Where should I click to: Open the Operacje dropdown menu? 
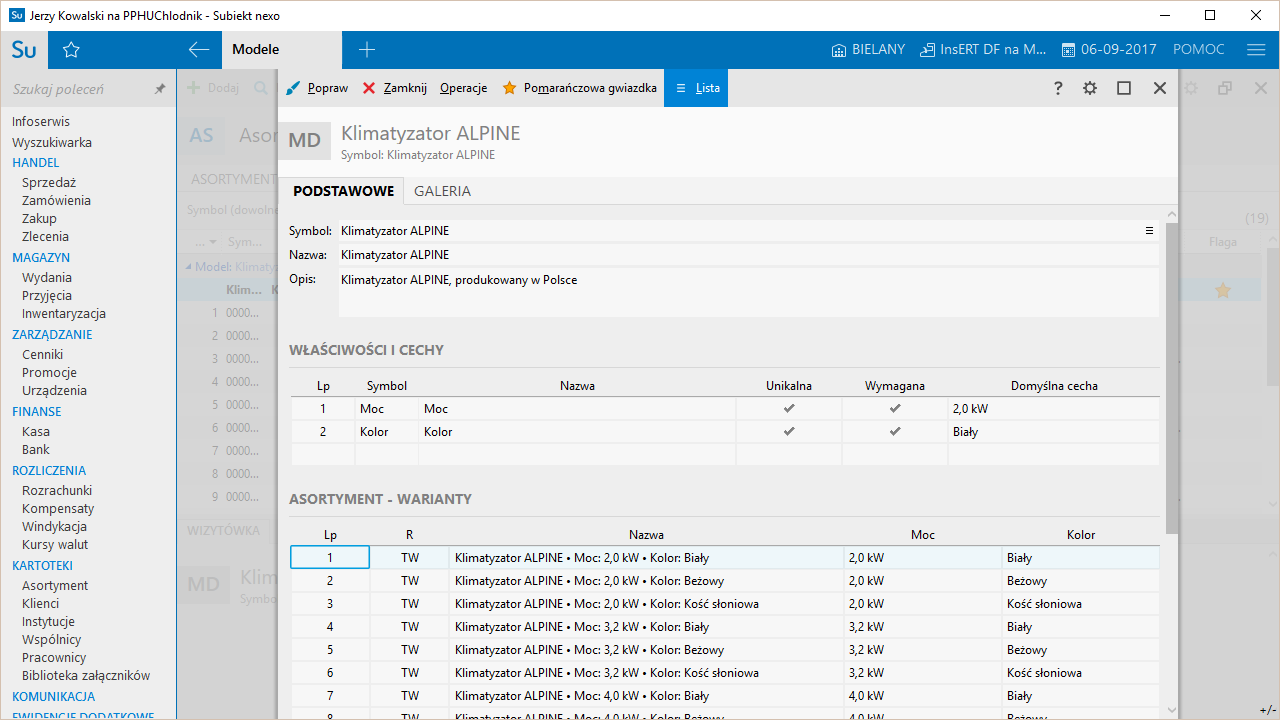click(463, 88)
